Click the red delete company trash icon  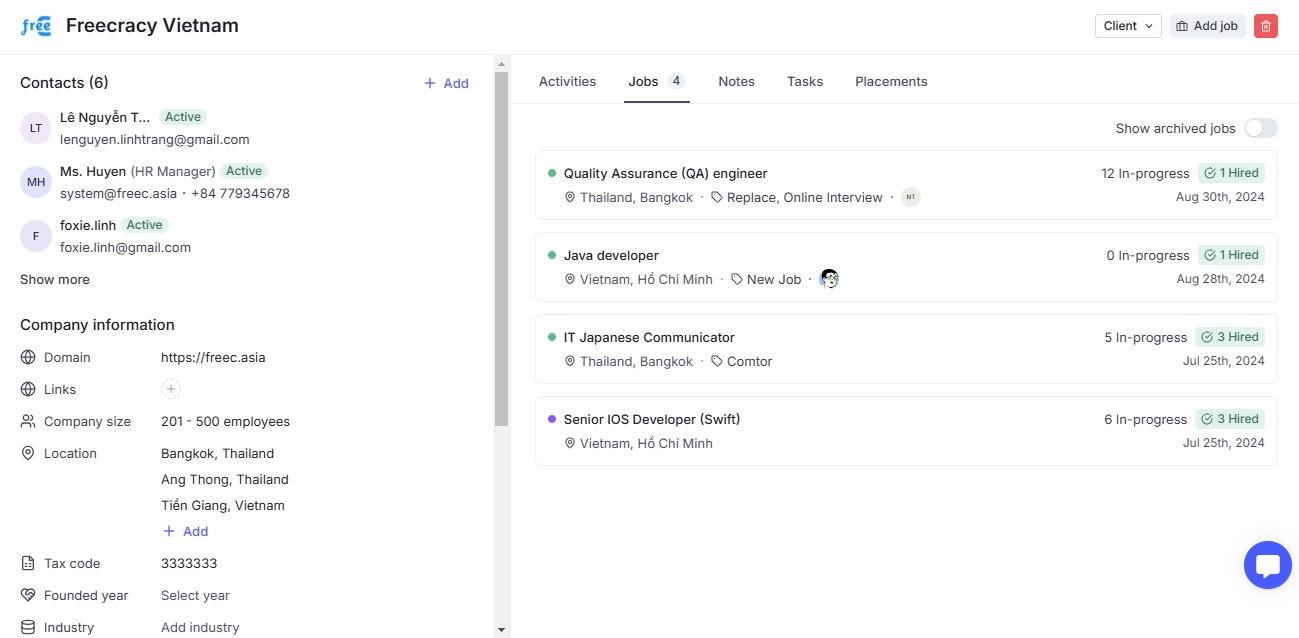click(1266, 26)
